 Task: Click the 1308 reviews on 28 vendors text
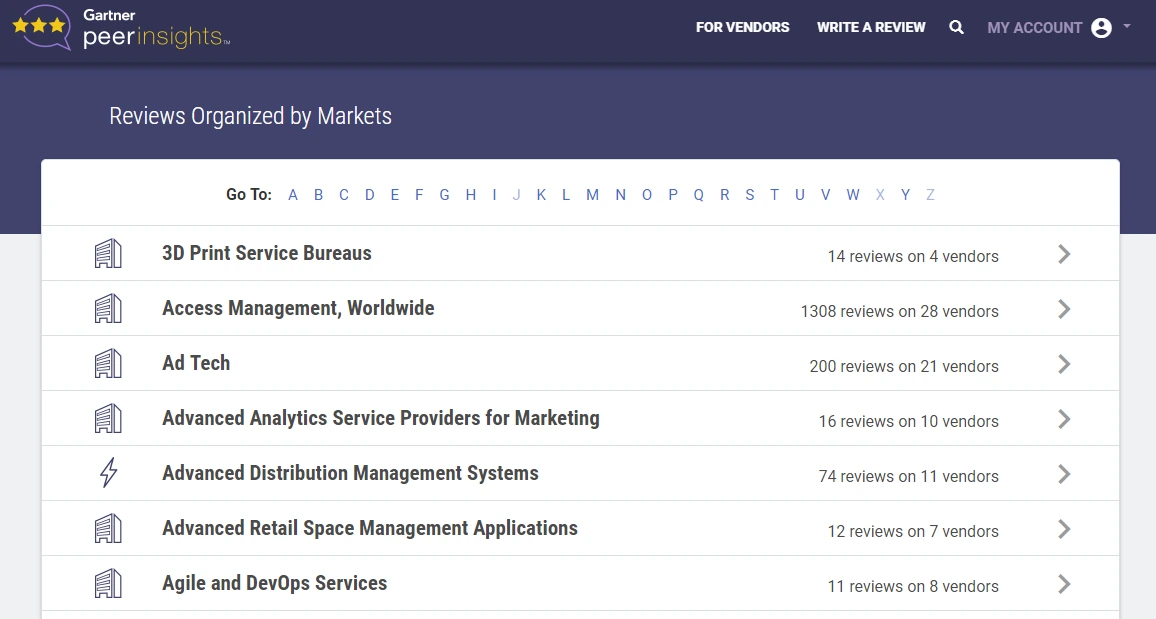coord(898,311)
